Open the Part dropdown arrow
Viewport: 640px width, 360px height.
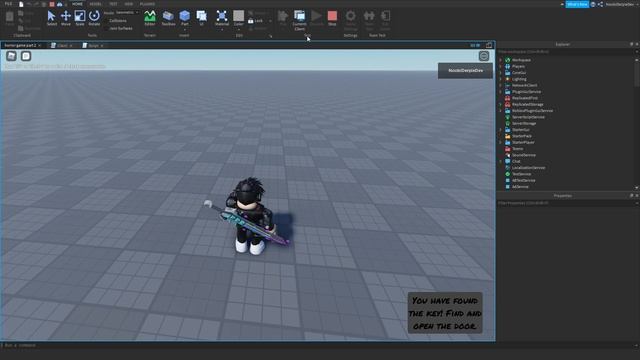coord(184,30)
